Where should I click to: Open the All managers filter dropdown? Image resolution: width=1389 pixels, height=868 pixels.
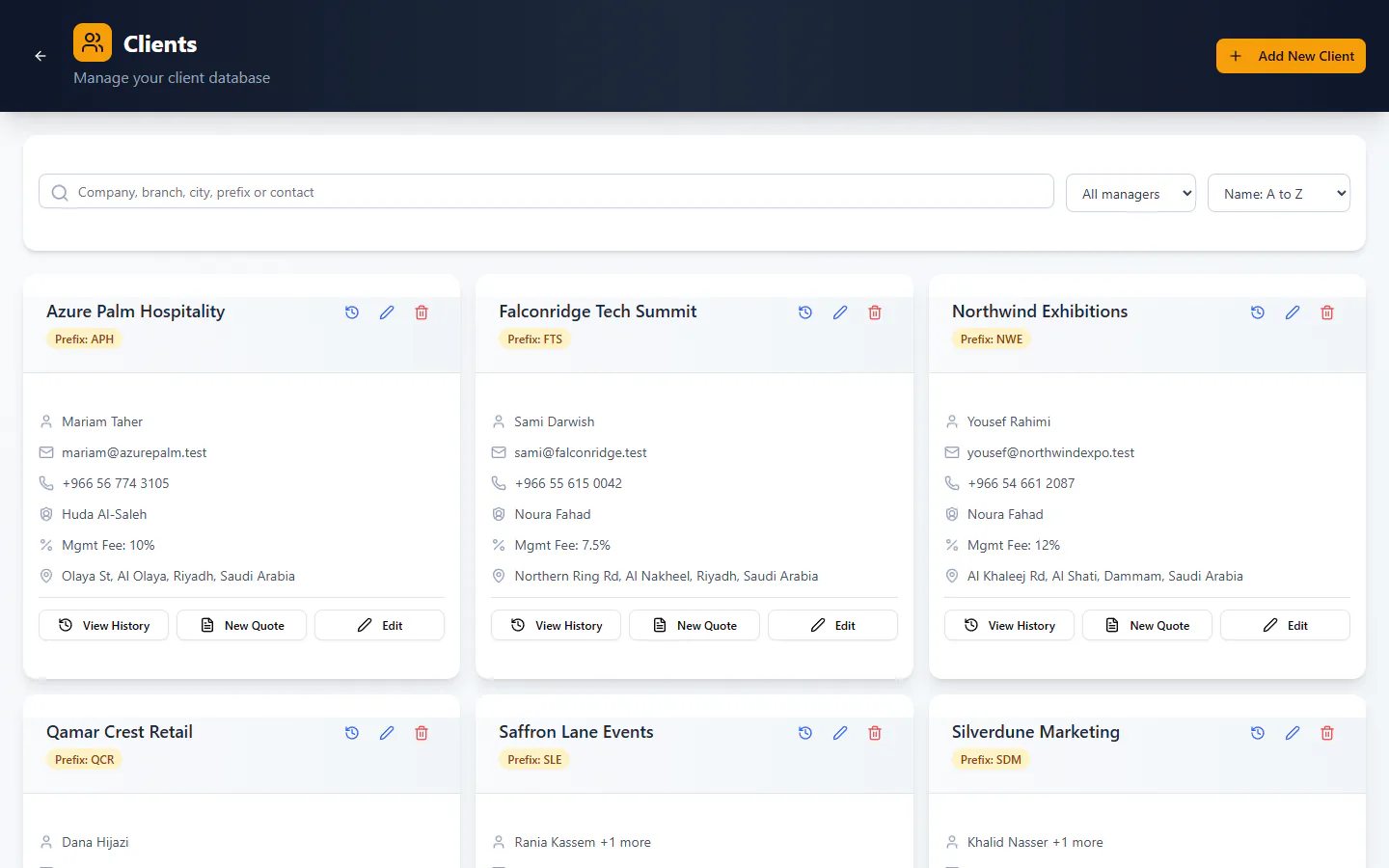(1130, 193)
